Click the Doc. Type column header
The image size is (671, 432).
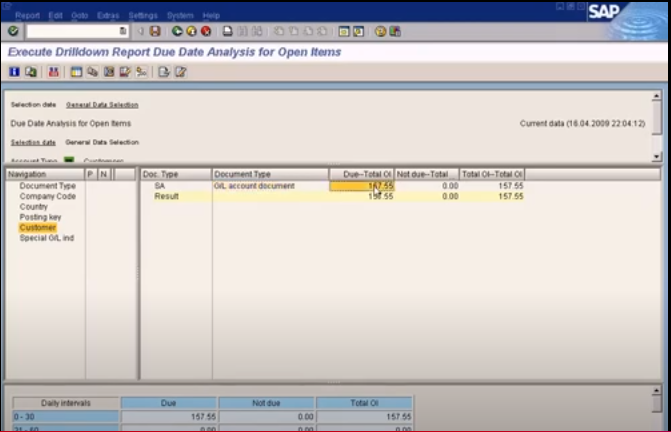click(175, 174)
